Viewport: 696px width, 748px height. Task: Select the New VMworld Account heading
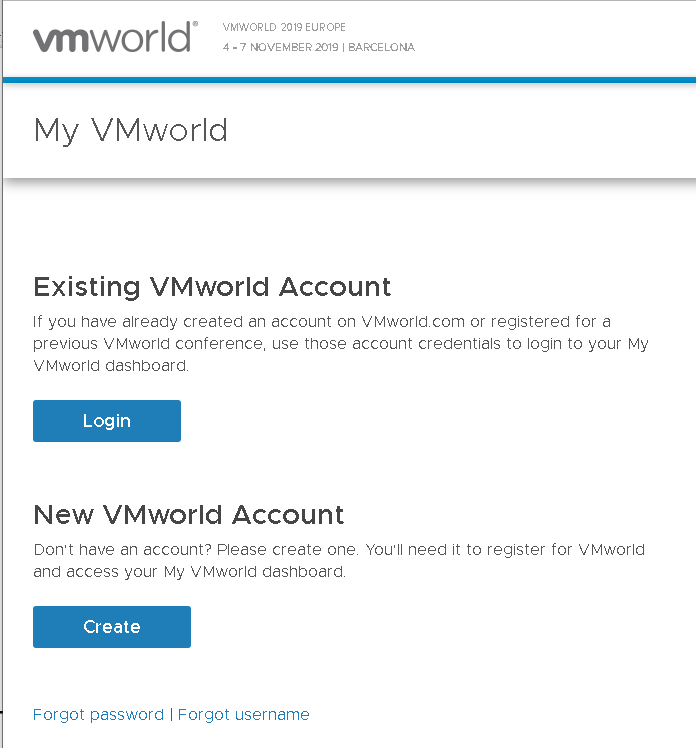pos(189,514)
